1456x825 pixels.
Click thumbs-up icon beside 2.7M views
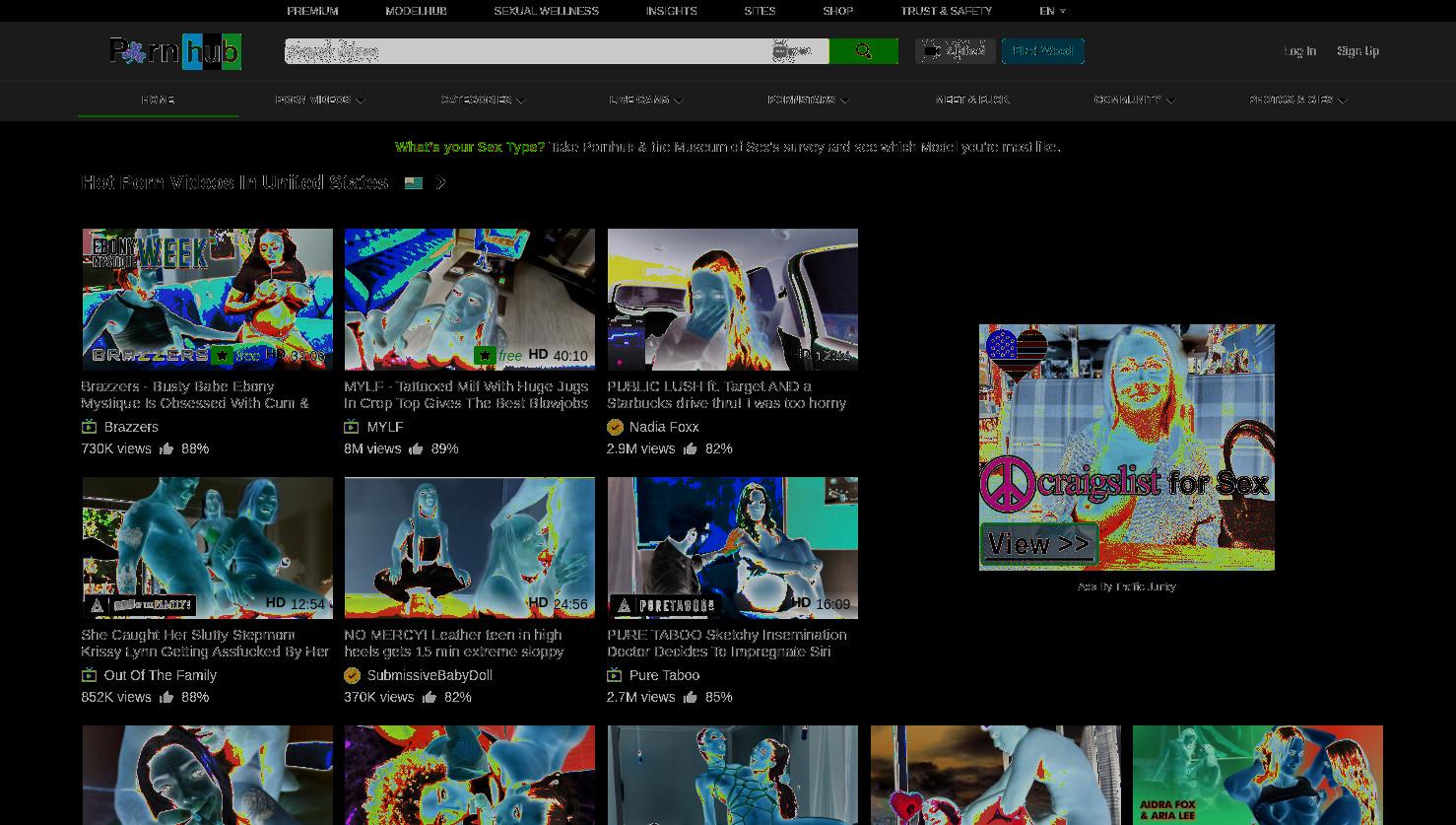[x=690, y=697]
